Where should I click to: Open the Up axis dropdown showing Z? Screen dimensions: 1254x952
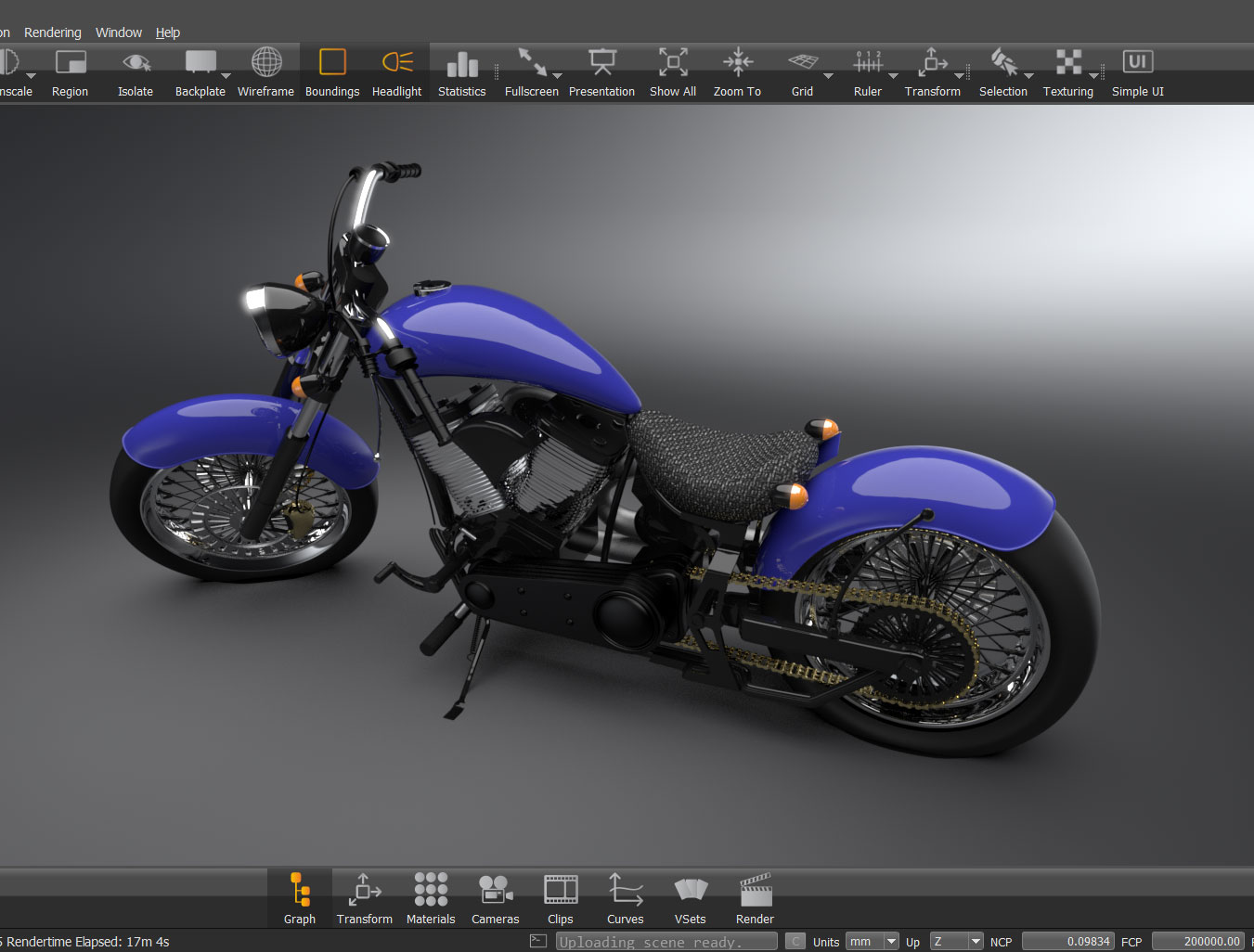coord(956,941)
